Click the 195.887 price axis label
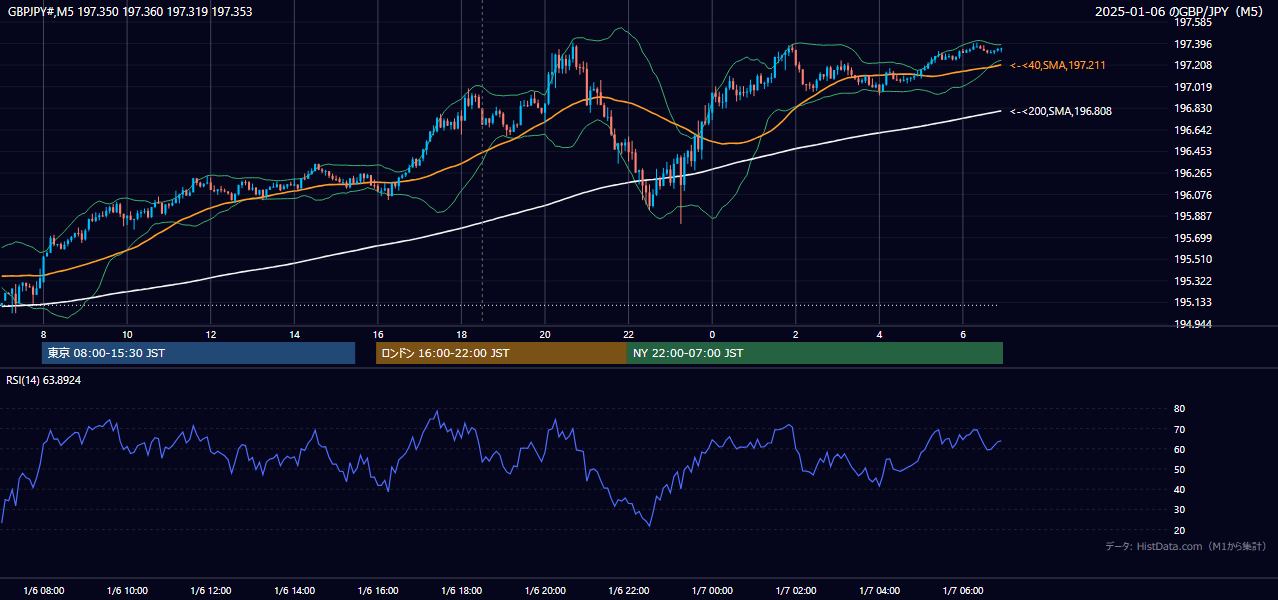 coord(1193,216)
